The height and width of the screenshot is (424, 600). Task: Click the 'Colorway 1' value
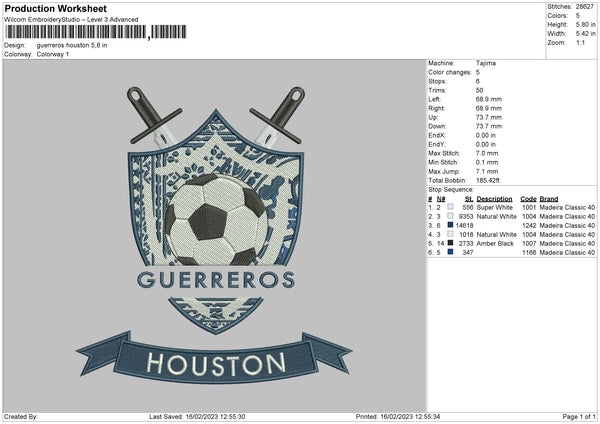(53, 54)
